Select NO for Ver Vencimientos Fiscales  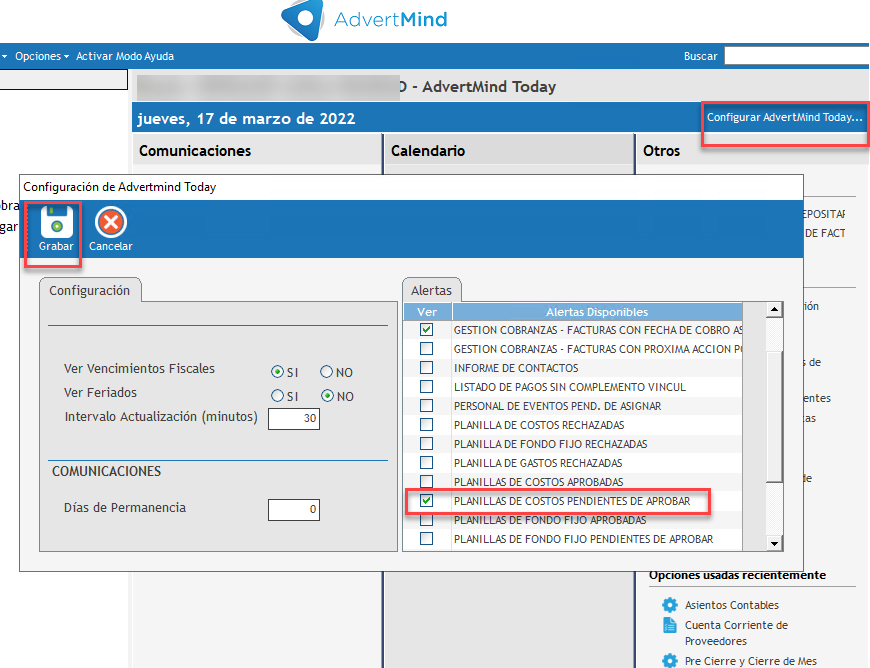point(326,372)
